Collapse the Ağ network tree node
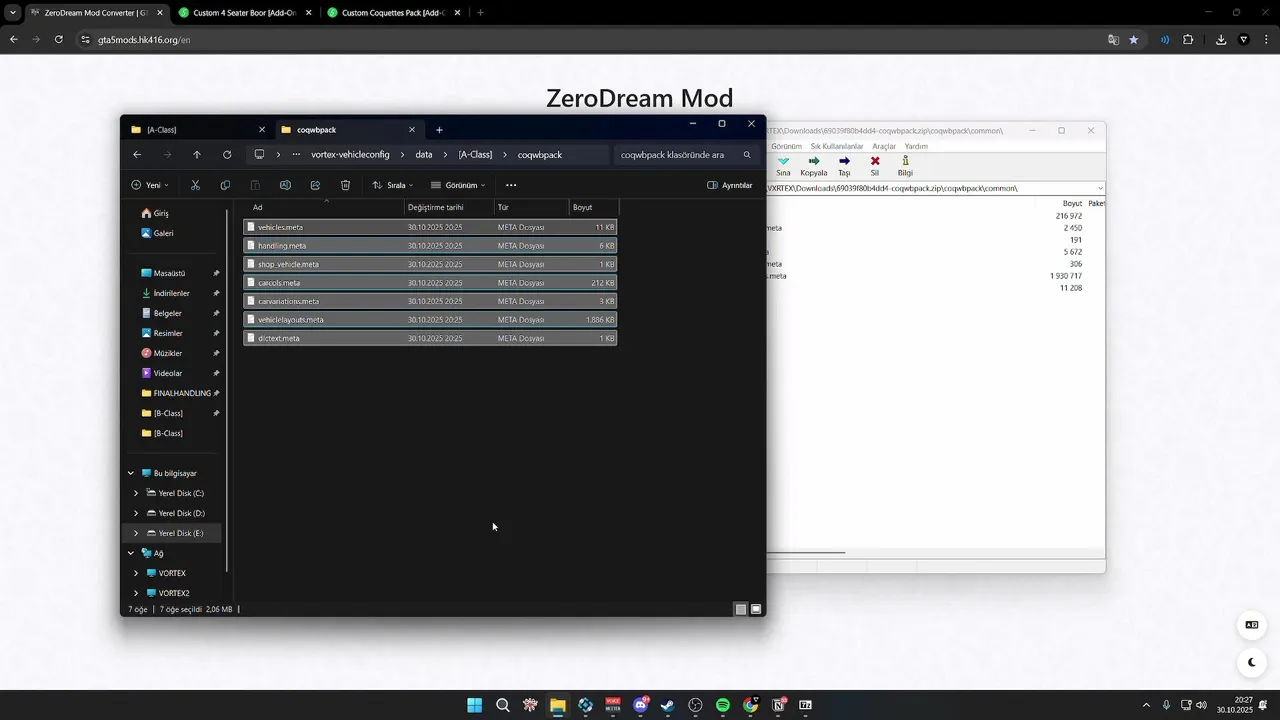The width and height of the screenshot is (1280, 720). tap(130, 553)
